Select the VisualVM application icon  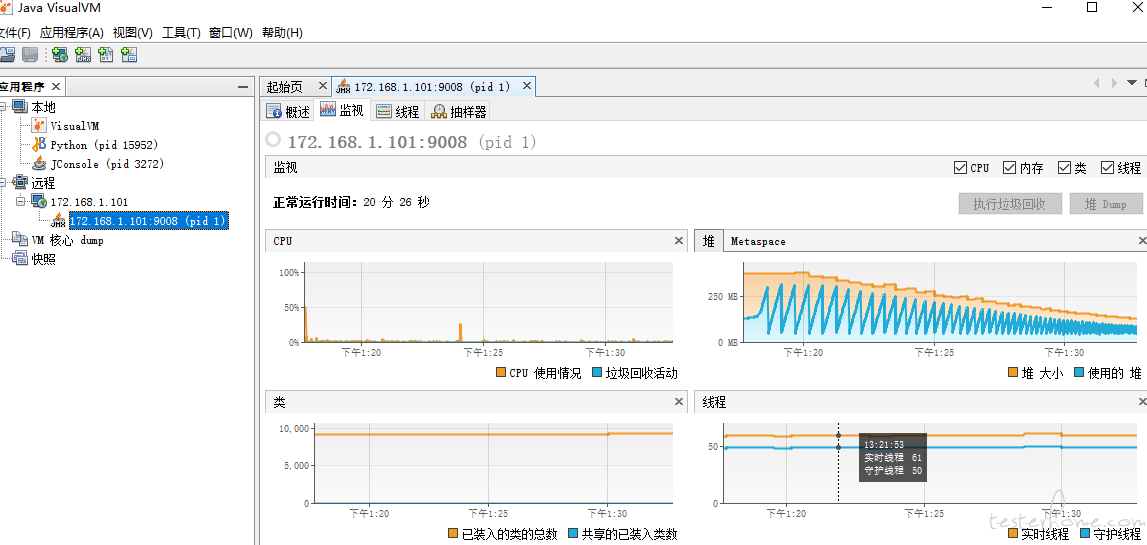pyautogui.click(x=39, y=126)
